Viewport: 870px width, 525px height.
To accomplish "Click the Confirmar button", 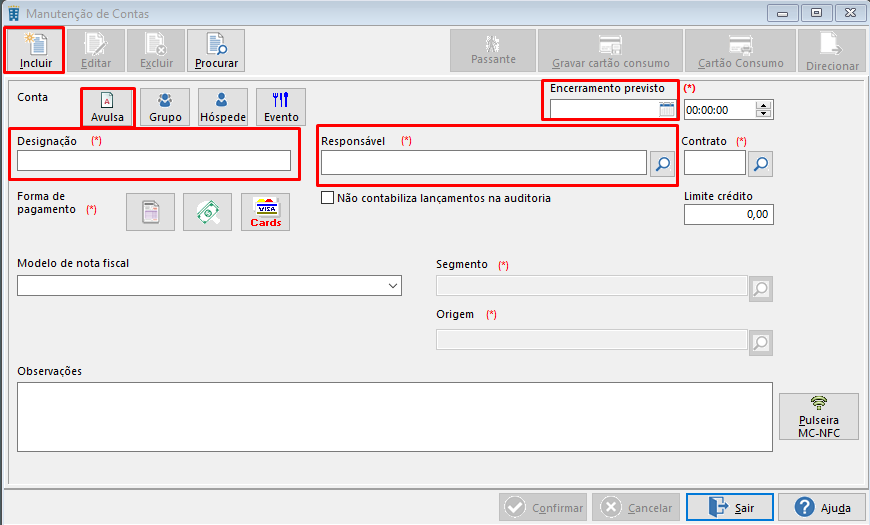I will [543, 507].
